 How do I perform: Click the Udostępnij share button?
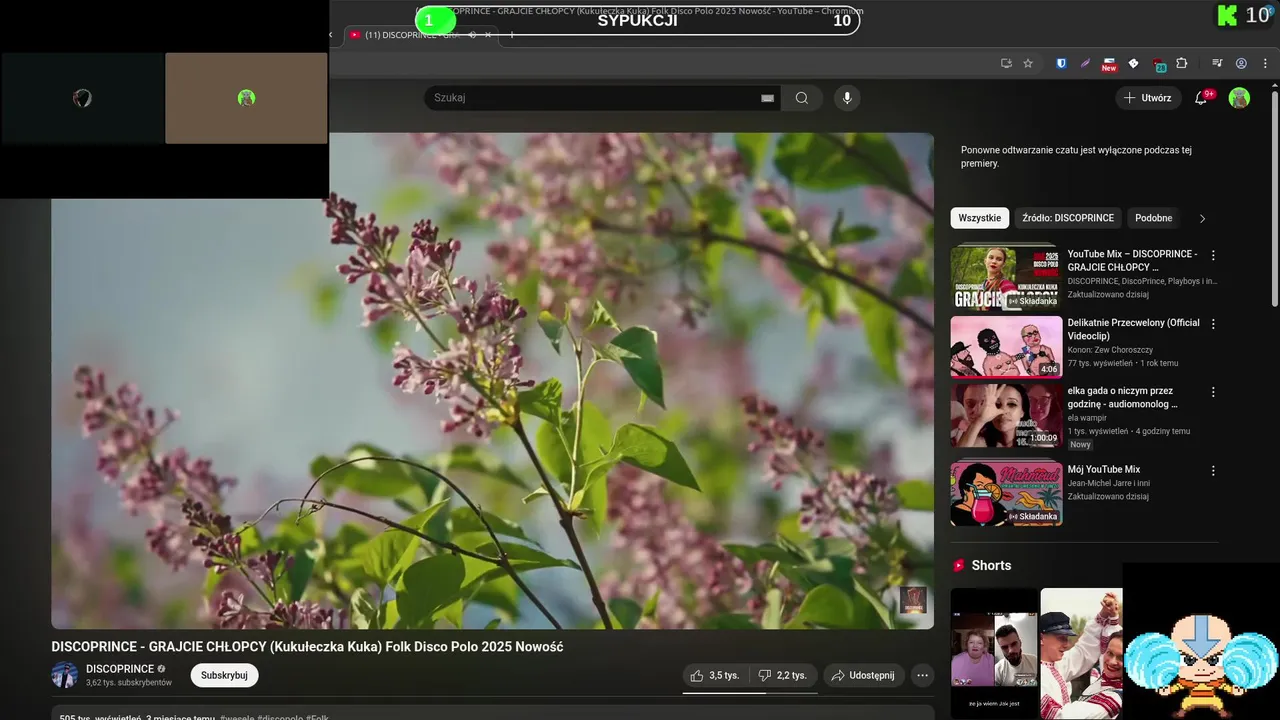tap(863, 675)
